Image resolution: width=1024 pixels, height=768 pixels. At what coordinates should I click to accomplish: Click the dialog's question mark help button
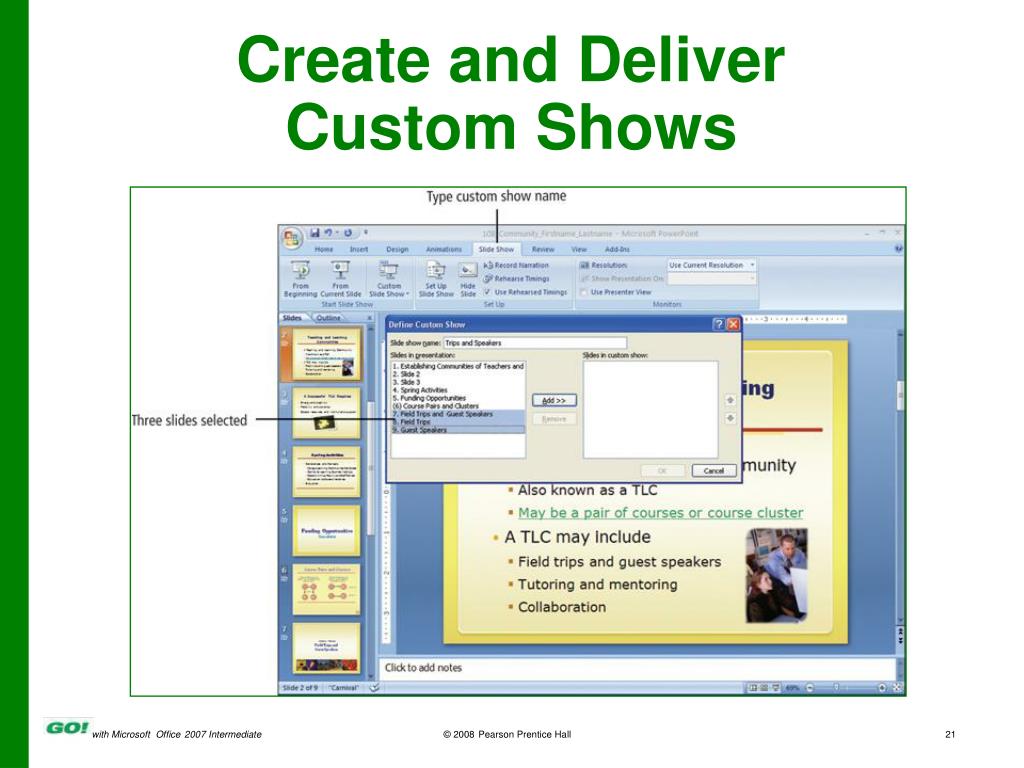[718, 324]
